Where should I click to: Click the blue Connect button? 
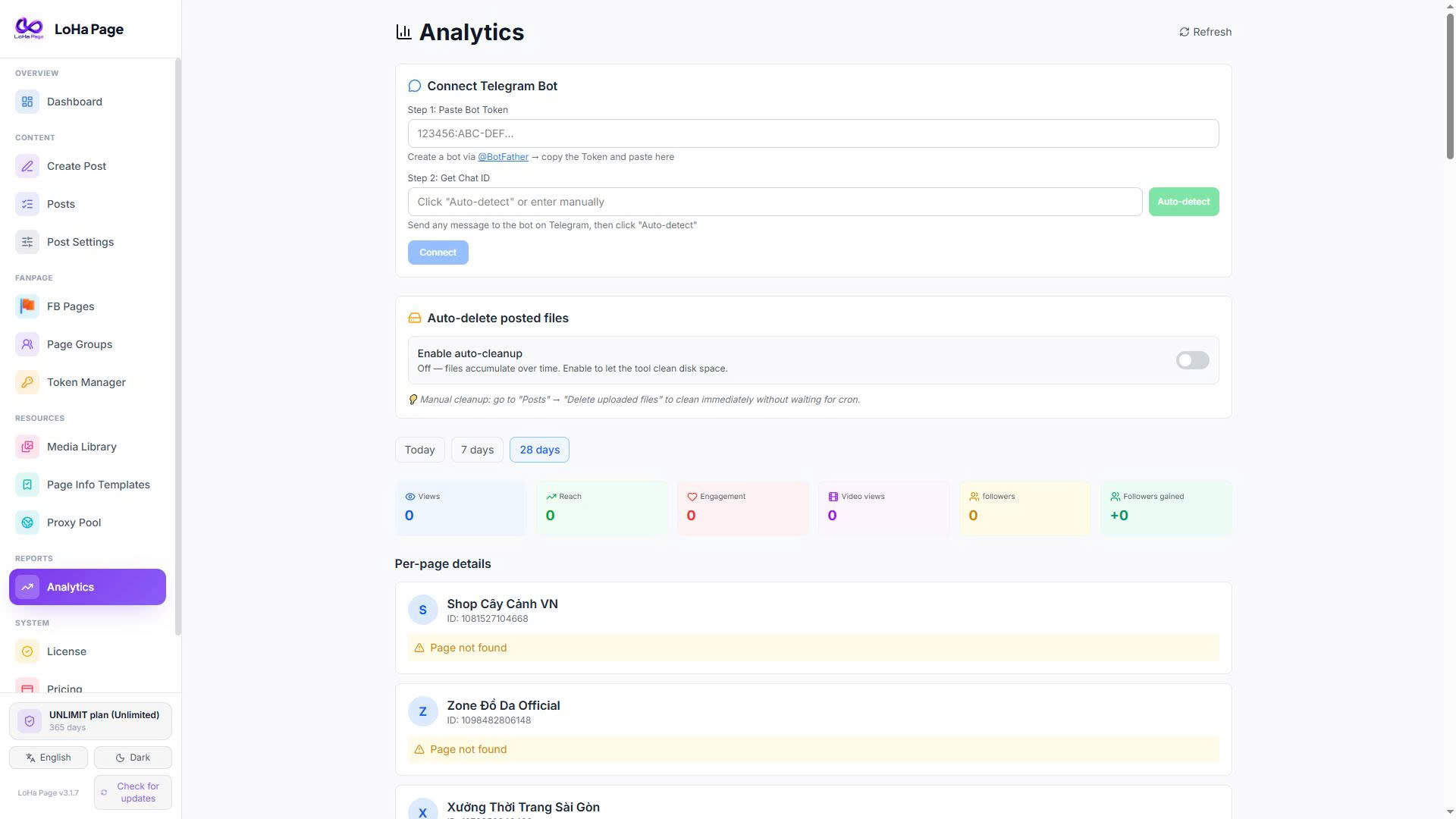(x=438, y=253)
